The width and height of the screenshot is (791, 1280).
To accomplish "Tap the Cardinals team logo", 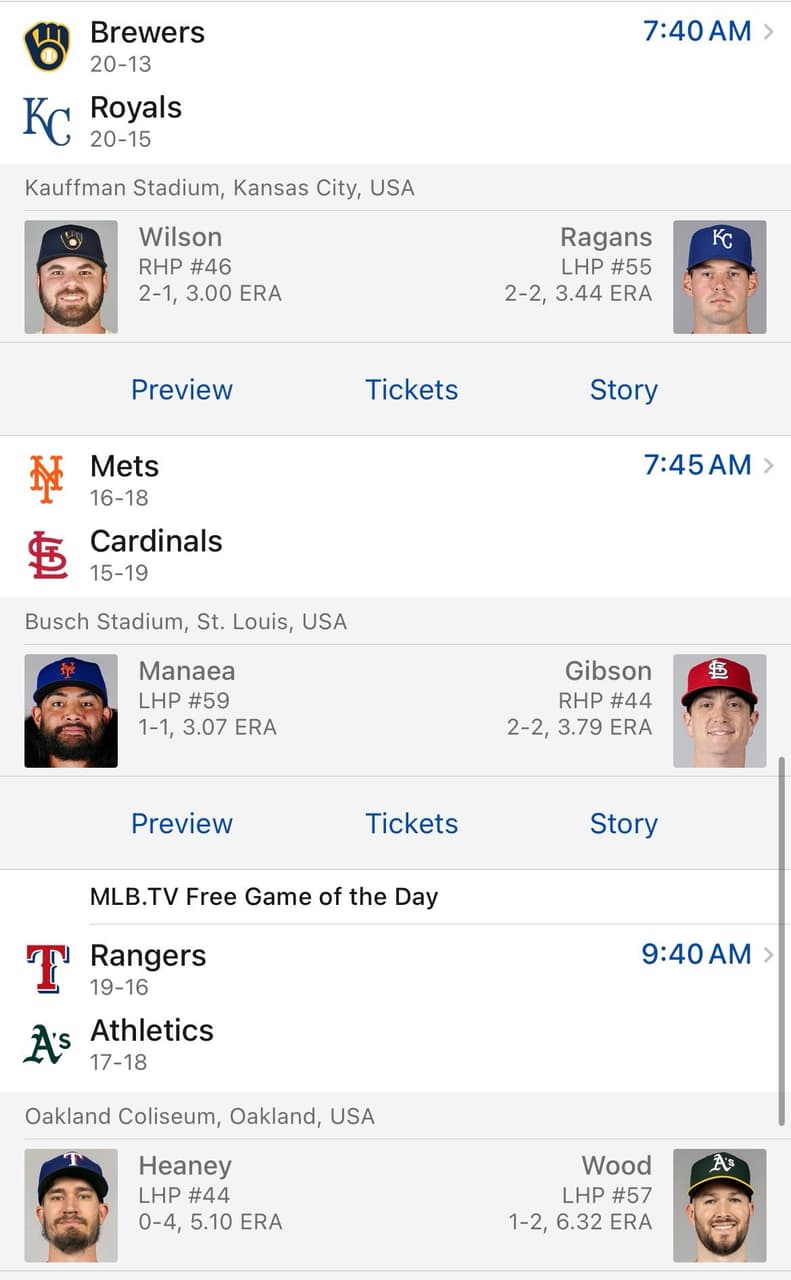I will point(47,555).
